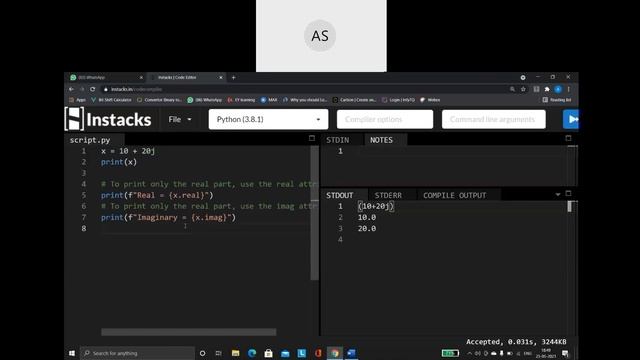This screenshot has height=360, width=640.
Task: Maximize the STDOUT output panel
Action: (x=568, y=193)
